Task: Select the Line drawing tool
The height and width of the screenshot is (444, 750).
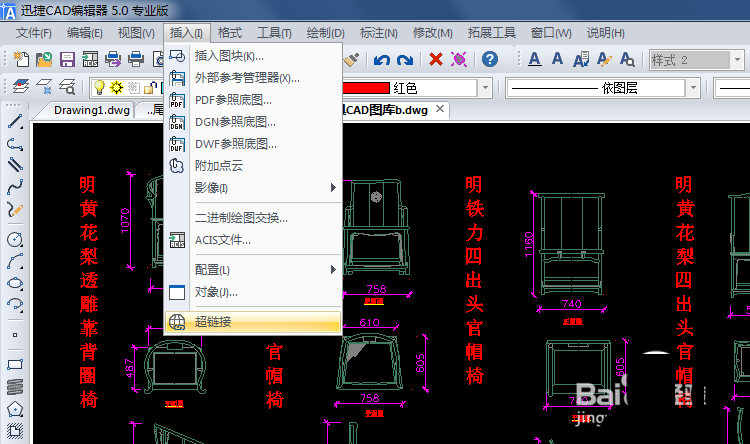Action: pyautogui.click(x=15, y=122)
